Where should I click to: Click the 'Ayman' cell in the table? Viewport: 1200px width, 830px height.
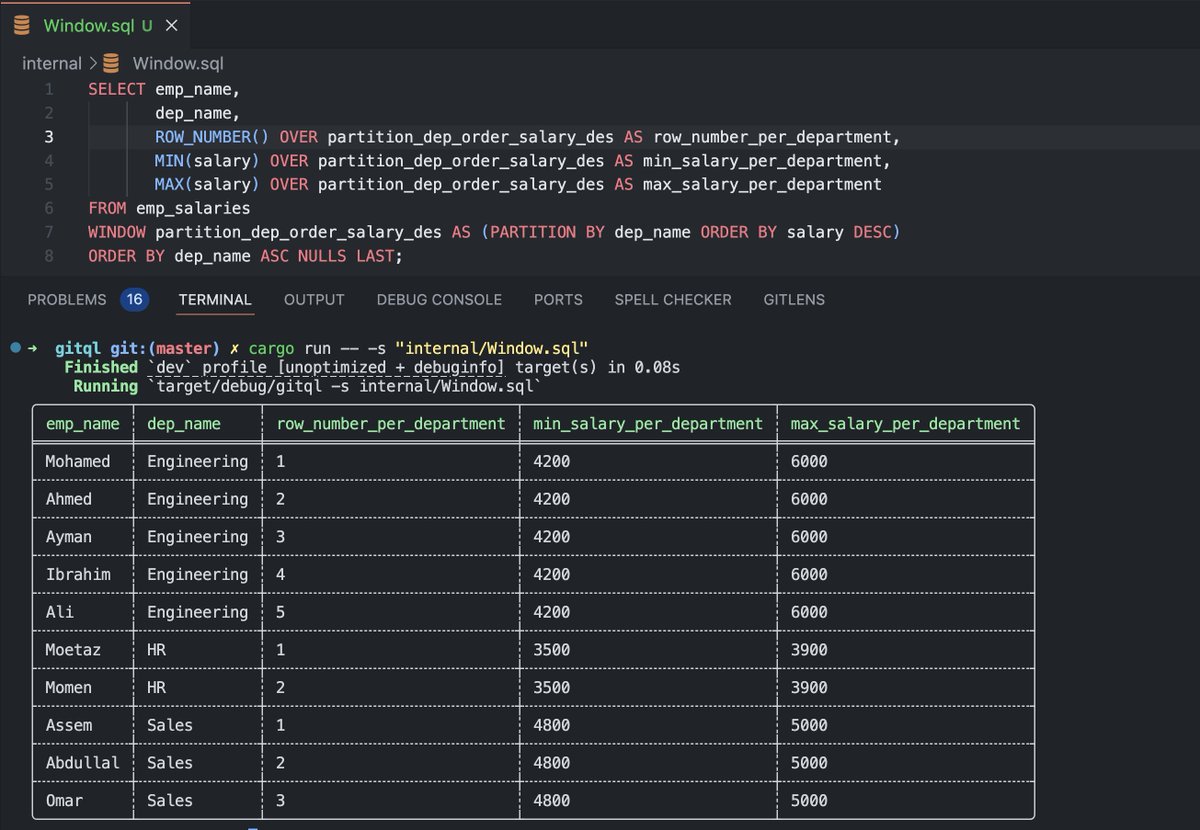click(x=69, y=537)
